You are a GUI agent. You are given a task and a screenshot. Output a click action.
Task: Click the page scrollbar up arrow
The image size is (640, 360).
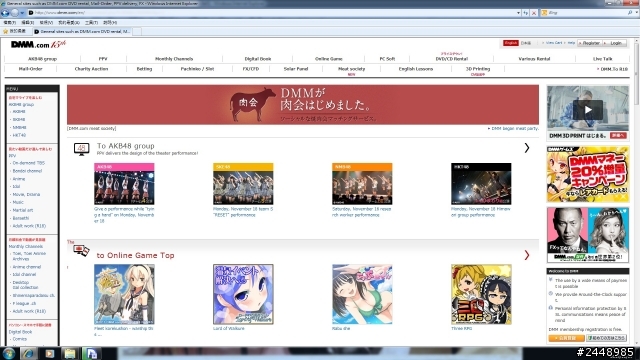(x=636, y=41)
